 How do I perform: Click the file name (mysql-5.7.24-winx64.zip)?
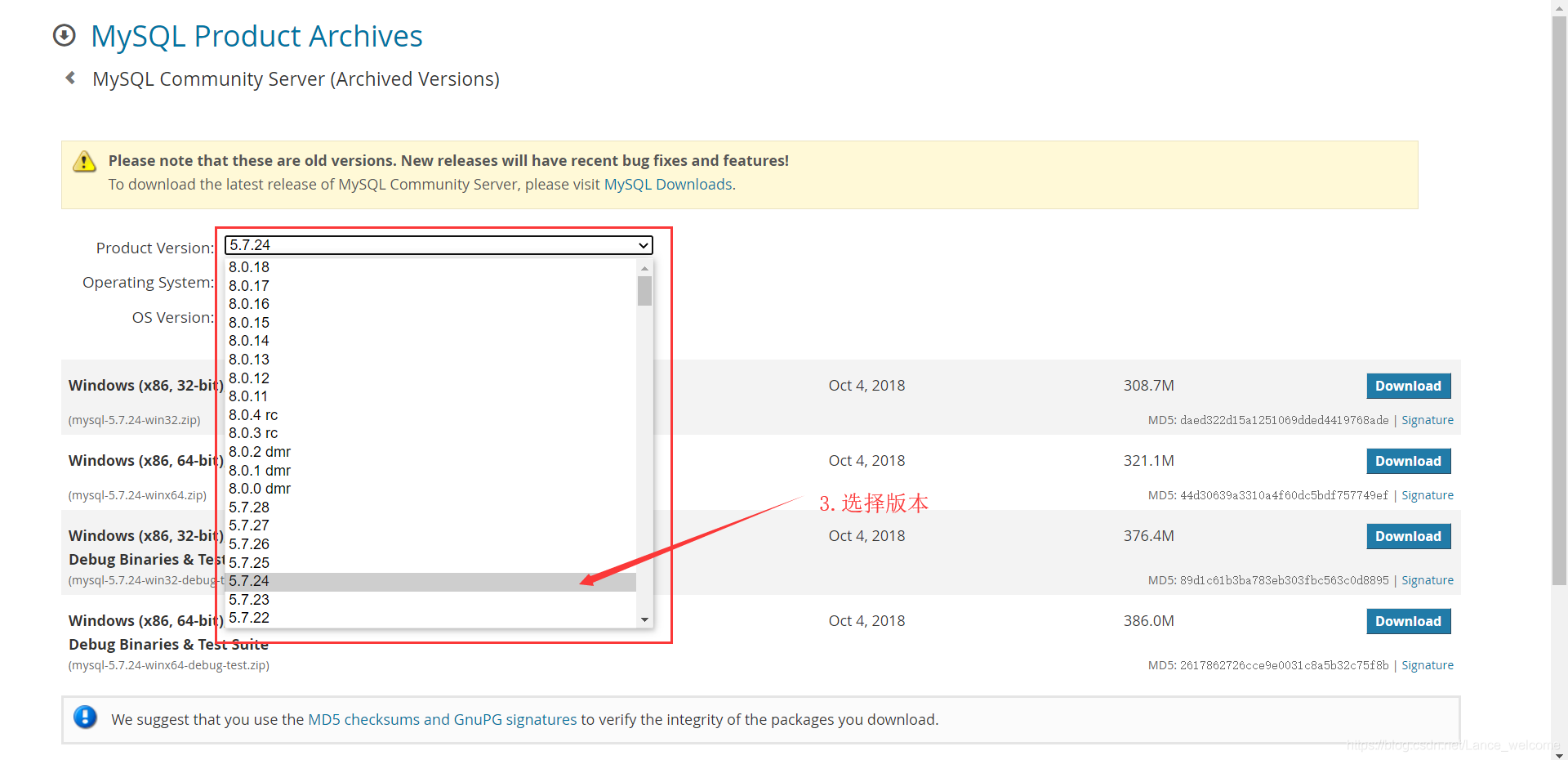pos(137,495)
